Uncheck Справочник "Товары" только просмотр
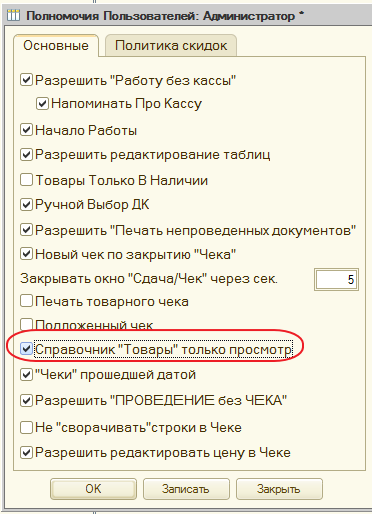Viewport: 372px width, 514px height. (x=26, y=349)
